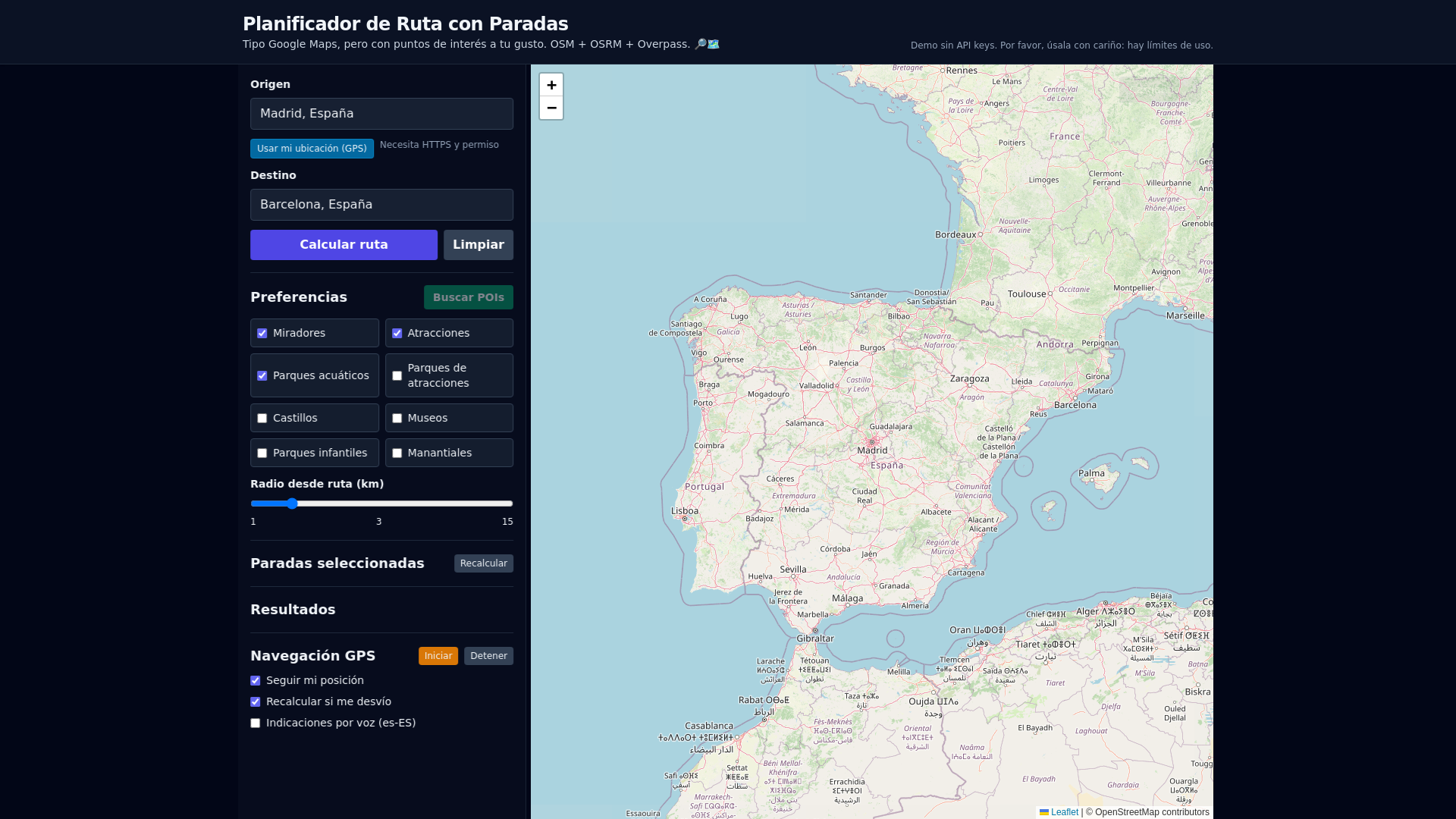
Task: Toggle Recalcular si me desvío checkbox
Action: point(256,702)
